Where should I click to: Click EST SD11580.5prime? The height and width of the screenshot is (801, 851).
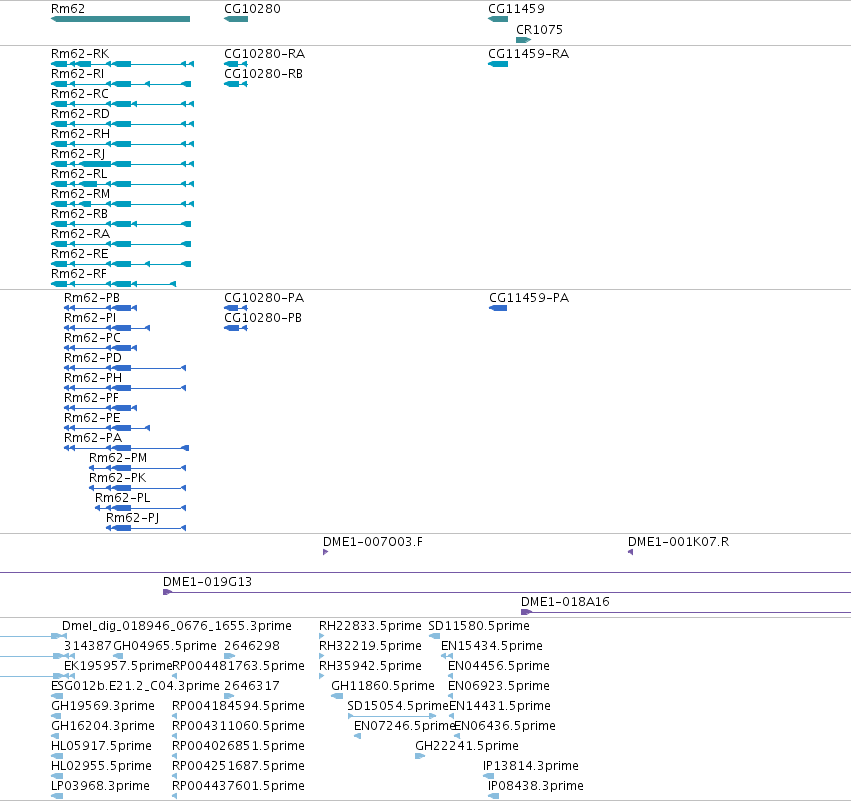(479, 626)
